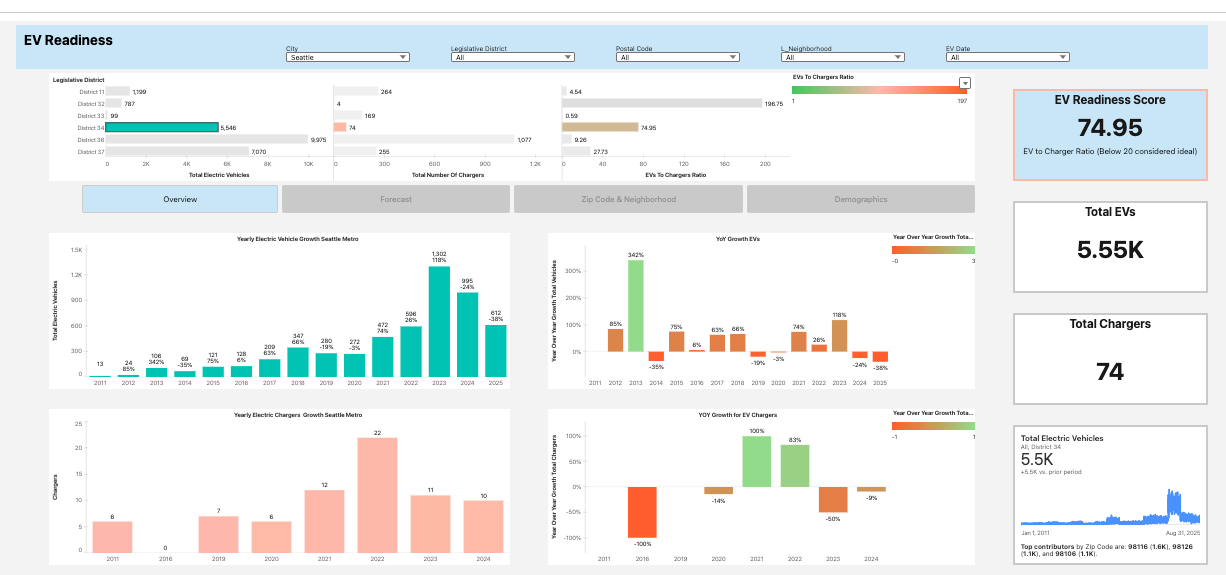Select the District 37 bar showing 7,070 vehicles
This screenshot has height=575, width=1226.
click(x=177, y=152)
